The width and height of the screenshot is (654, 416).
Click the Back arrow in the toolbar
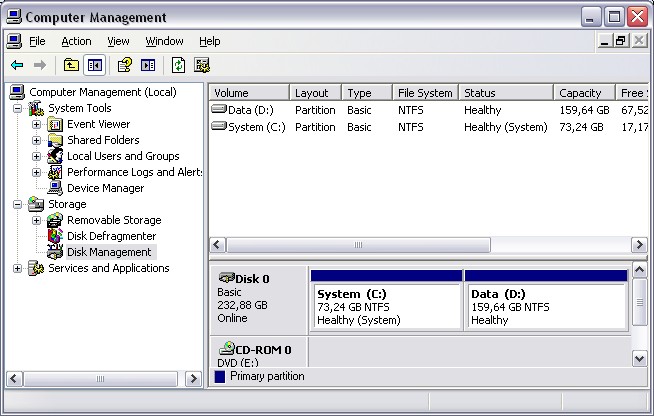tap(17, 65)
